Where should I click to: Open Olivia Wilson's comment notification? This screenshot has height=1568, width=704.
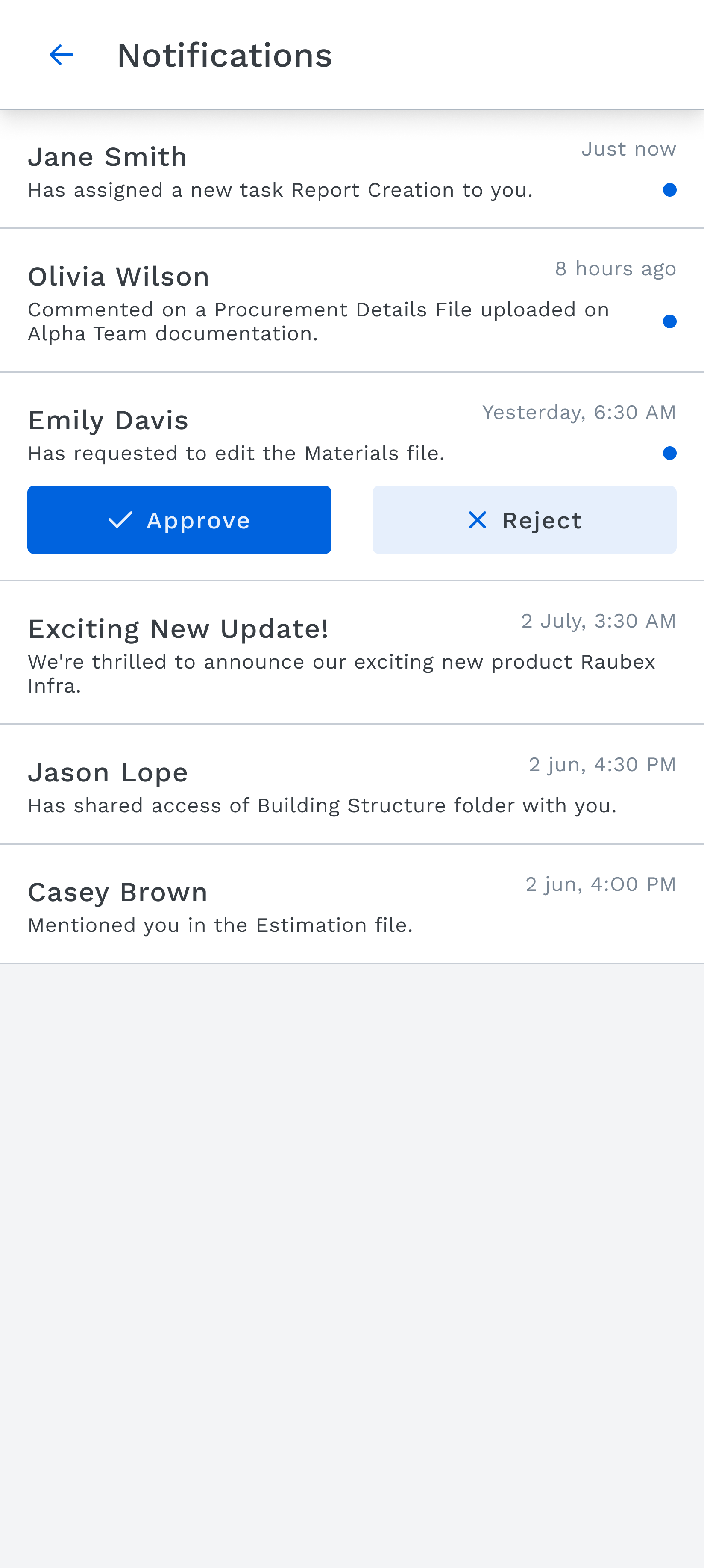(352, 301)
